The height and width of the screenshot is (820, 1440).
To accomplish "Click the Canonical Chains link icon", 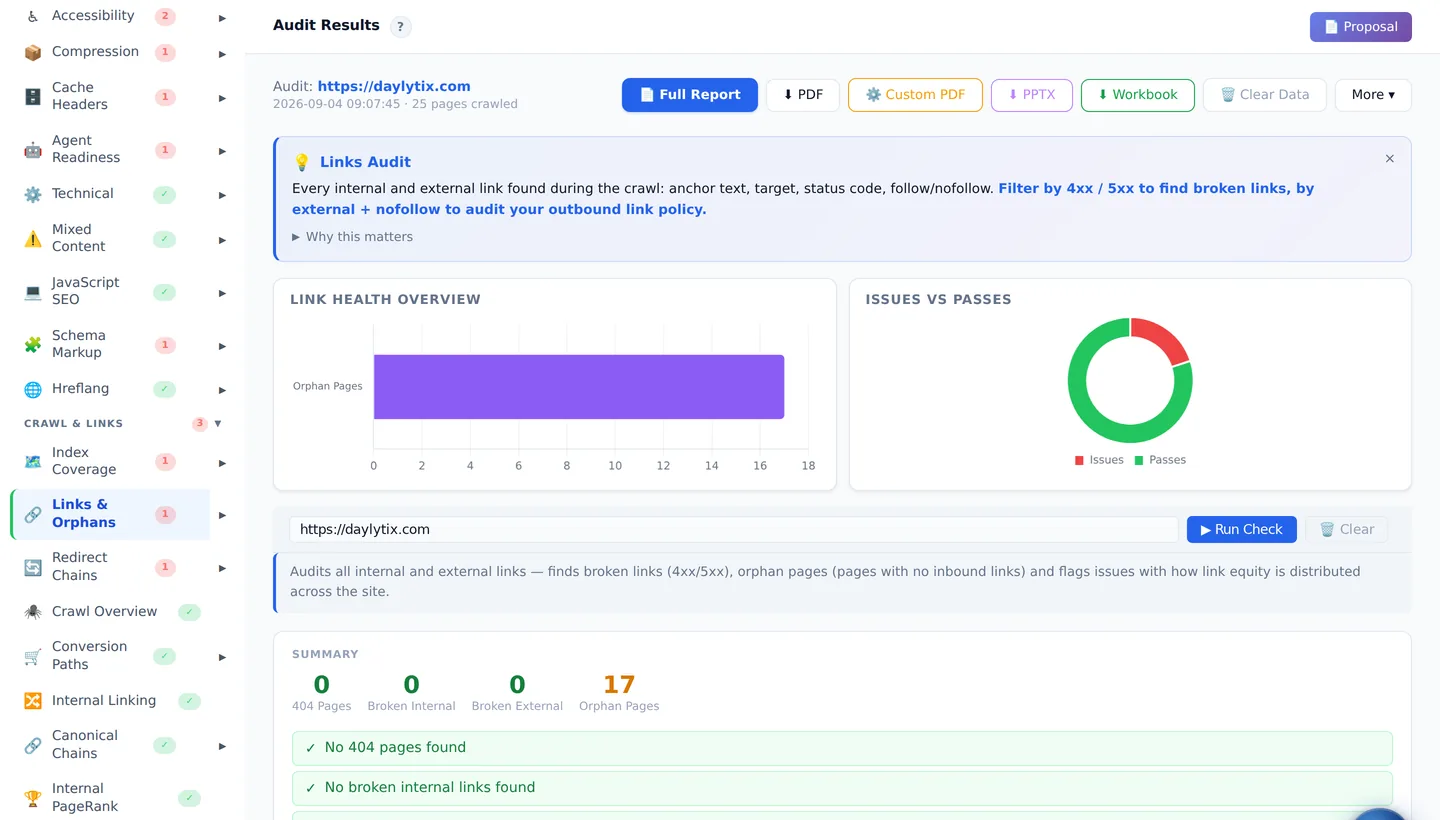I will click(x=33, y=745).
